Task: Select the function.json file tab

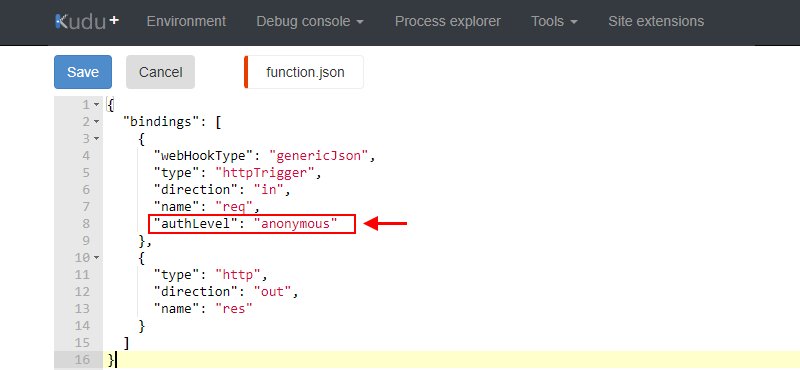Action: click(x=305, y=72)
